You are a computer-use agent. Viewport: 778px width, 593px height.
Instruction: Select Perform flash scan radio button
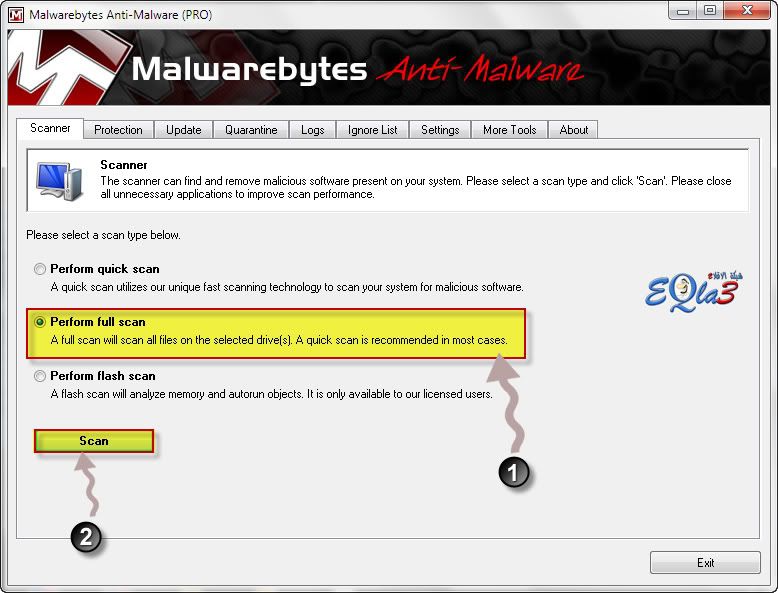point(40,376)
